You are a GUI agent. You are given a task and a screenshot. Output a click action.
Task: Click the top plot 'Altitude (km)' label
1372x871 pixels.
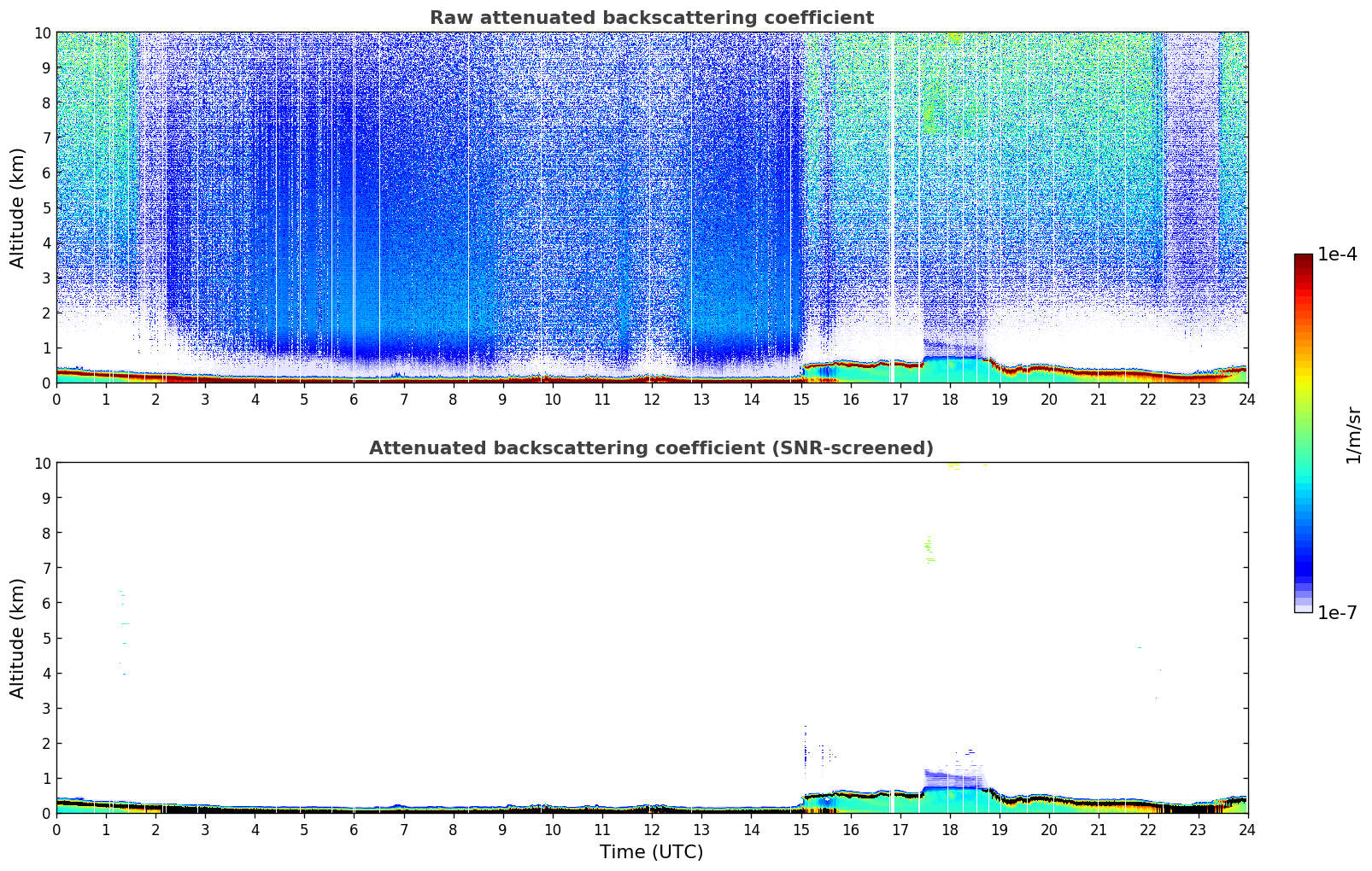tap(18, 208)
